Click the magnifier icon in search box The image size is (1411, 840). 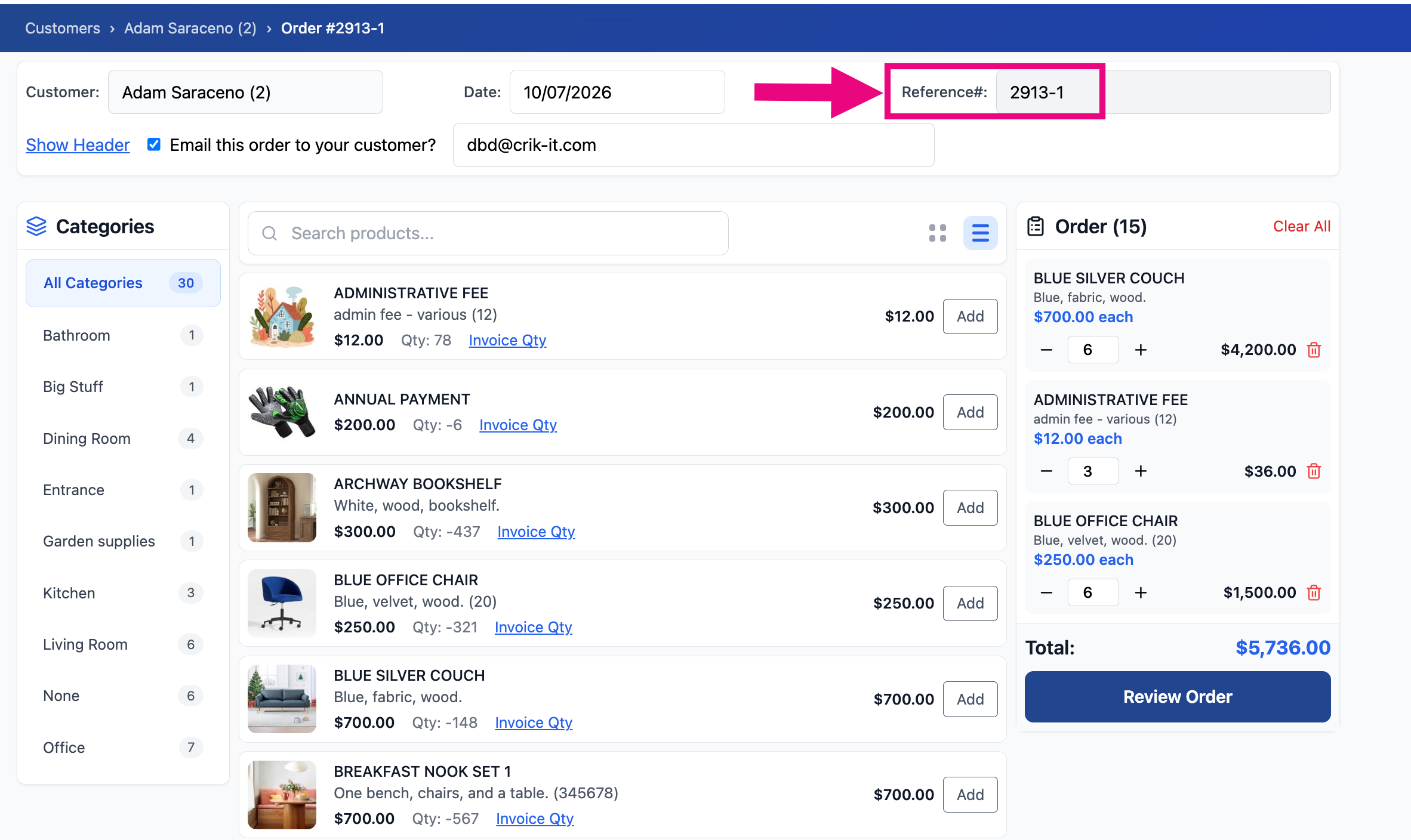270,233
